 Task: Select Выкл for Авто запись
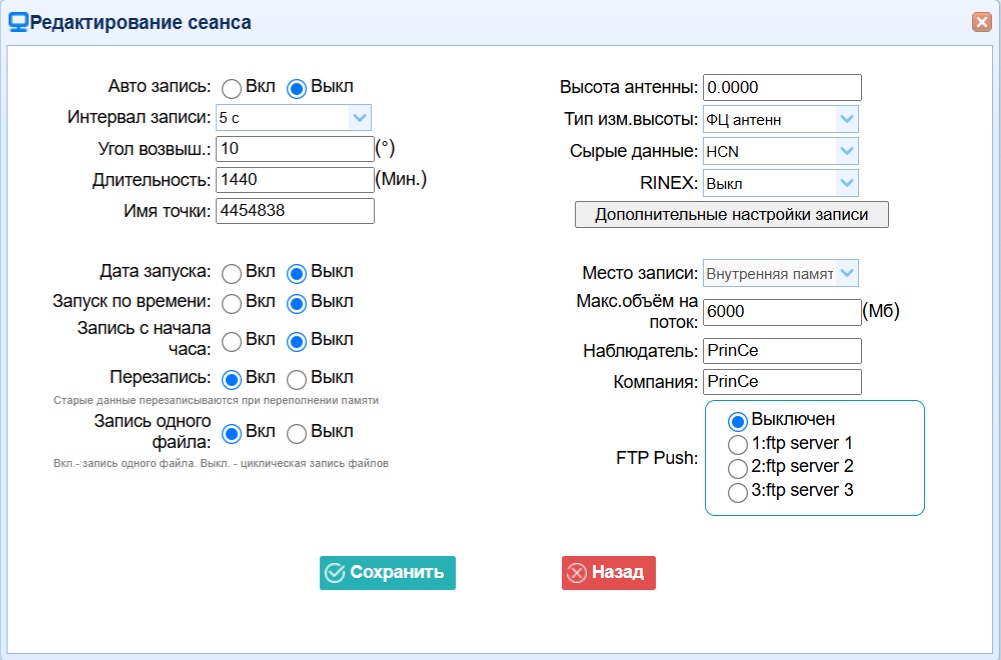[296, 88]
